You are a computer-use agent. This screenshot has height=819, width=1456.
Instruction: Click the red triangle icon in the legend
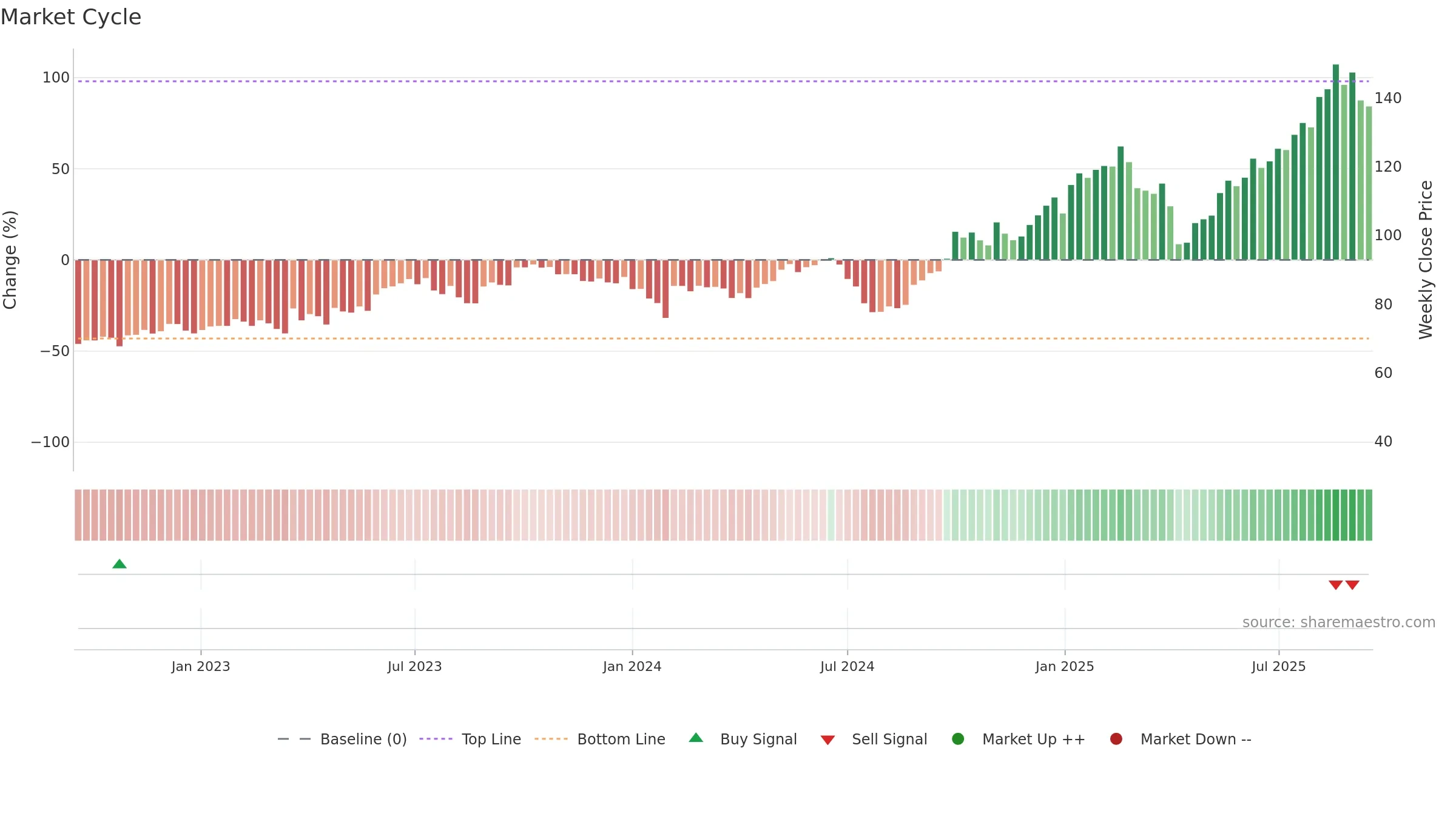point(828,740)
